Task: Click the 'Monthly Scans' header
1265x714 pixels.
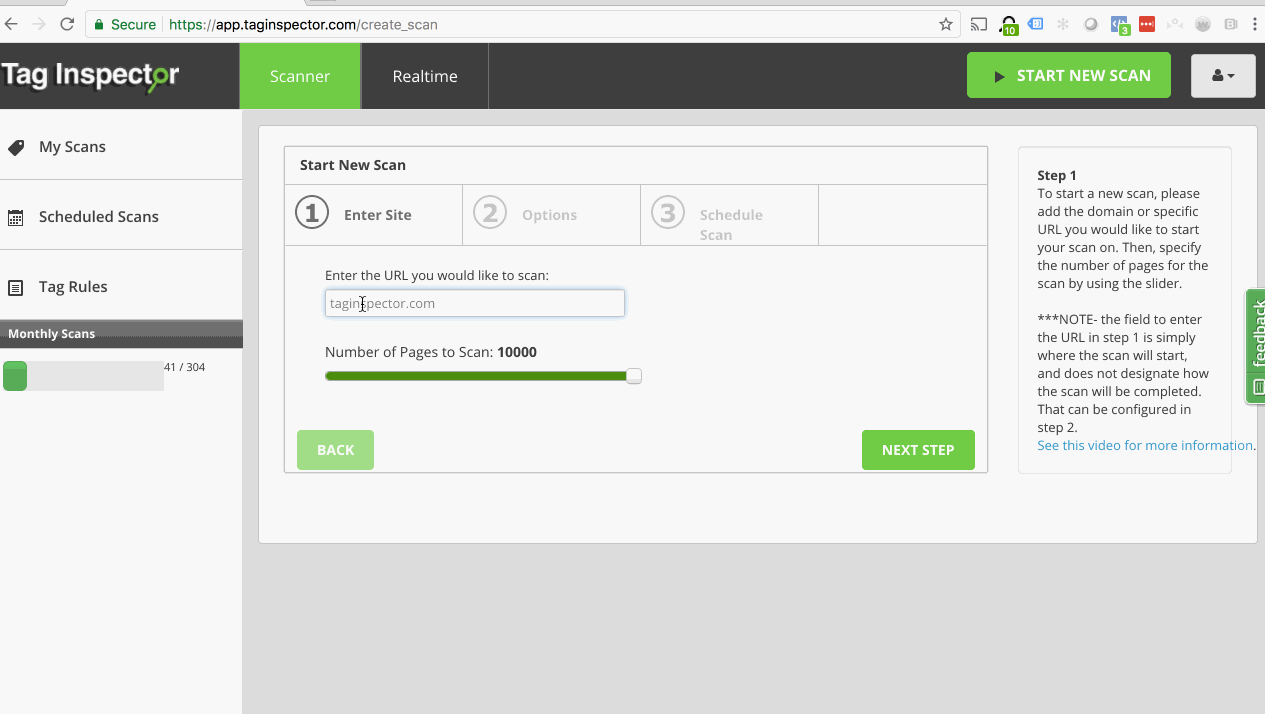Action: click(52, 334)
